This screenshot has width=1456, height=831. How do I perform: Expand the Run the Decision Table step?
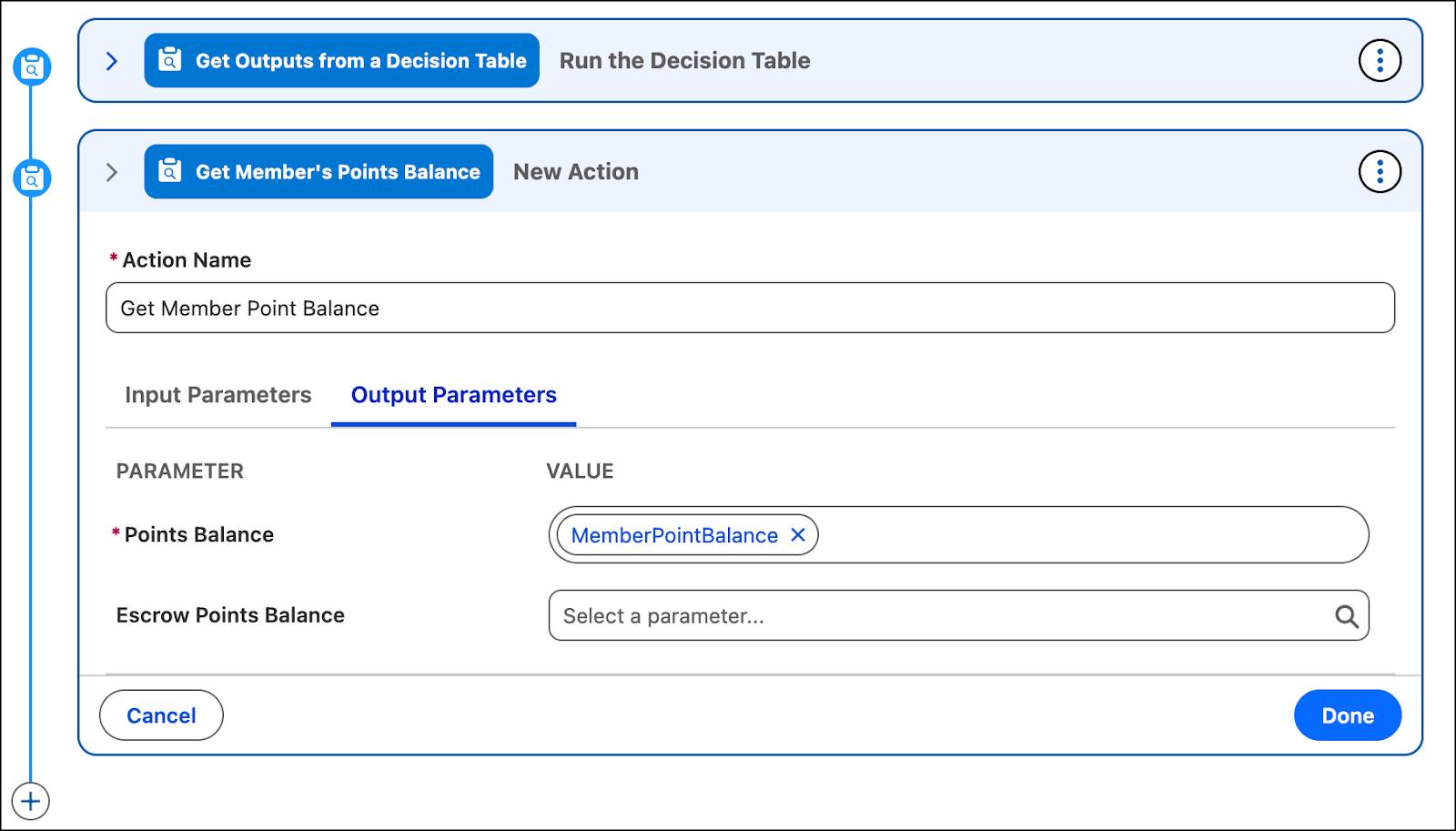point(112,61)
